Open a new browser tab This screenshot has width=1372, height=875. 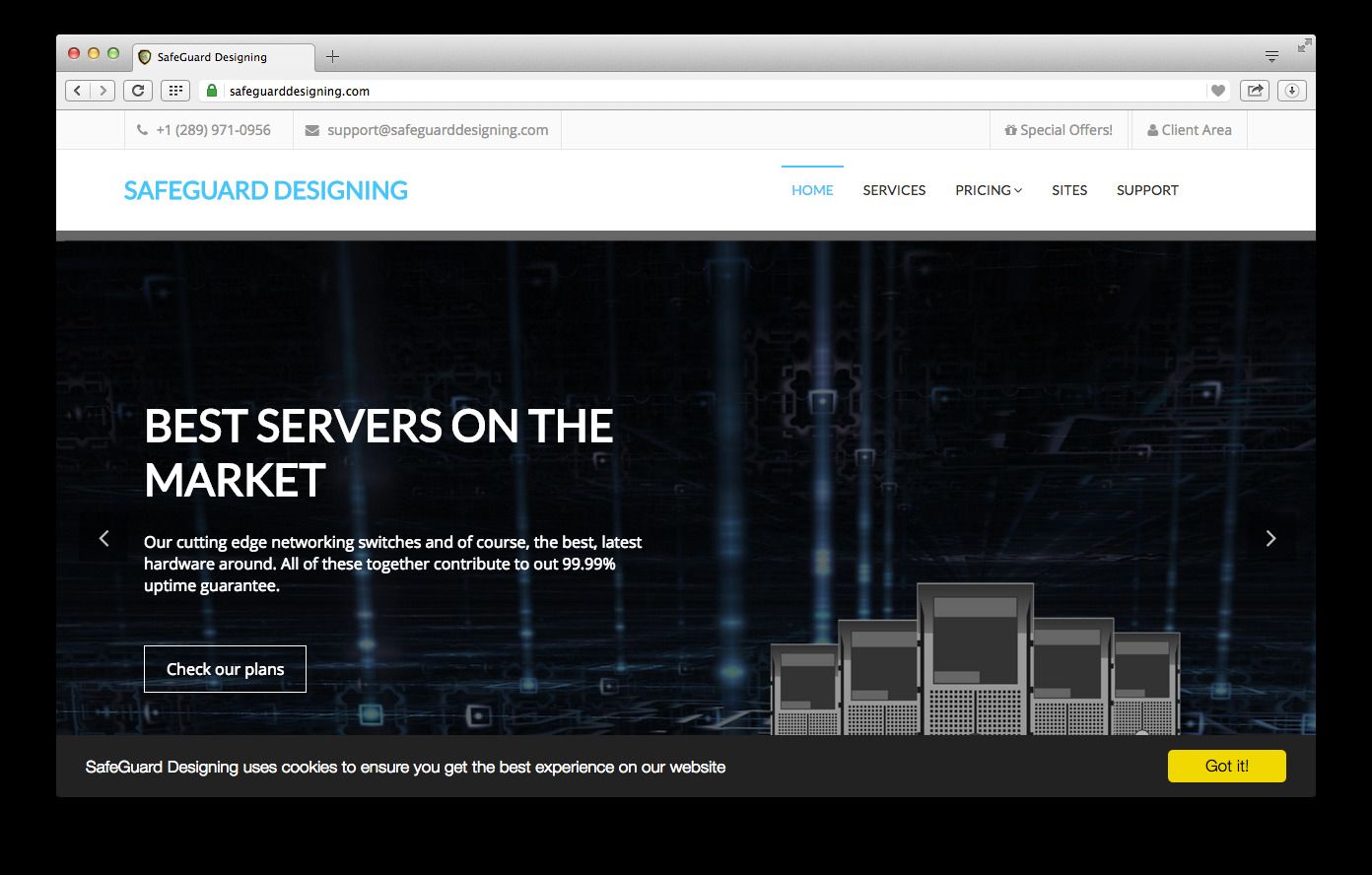pos(332,56)
